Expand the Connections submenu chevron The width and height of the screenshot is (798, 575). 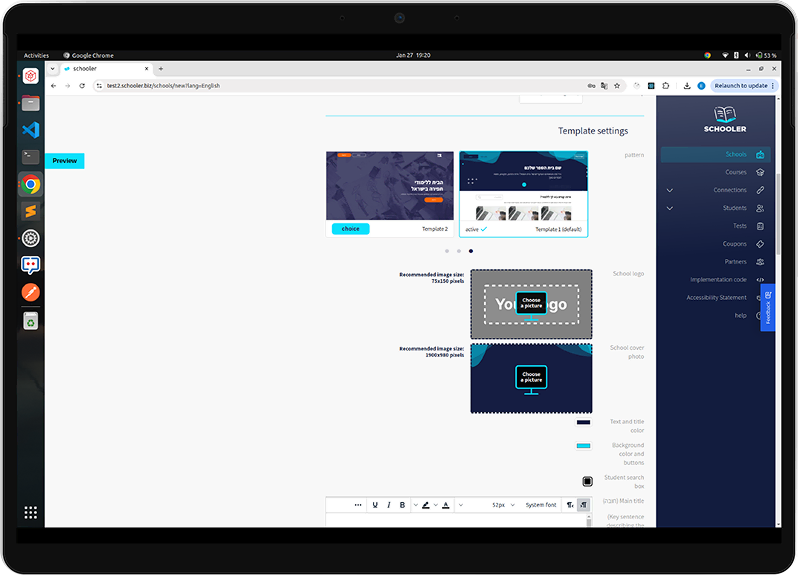(669, 190)
